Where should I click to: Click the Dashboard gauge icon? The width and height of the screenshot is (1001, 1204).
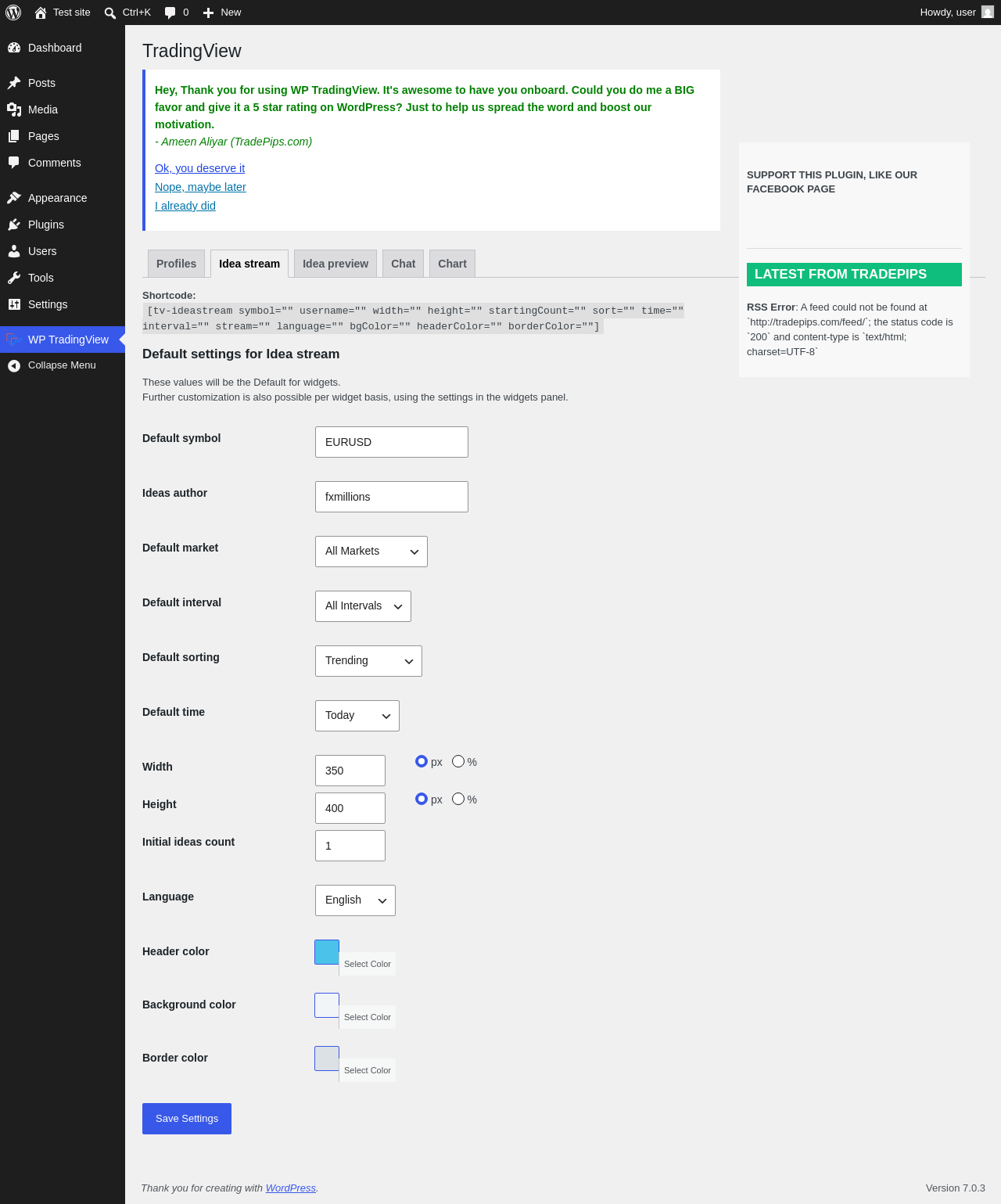click(14, 48)
